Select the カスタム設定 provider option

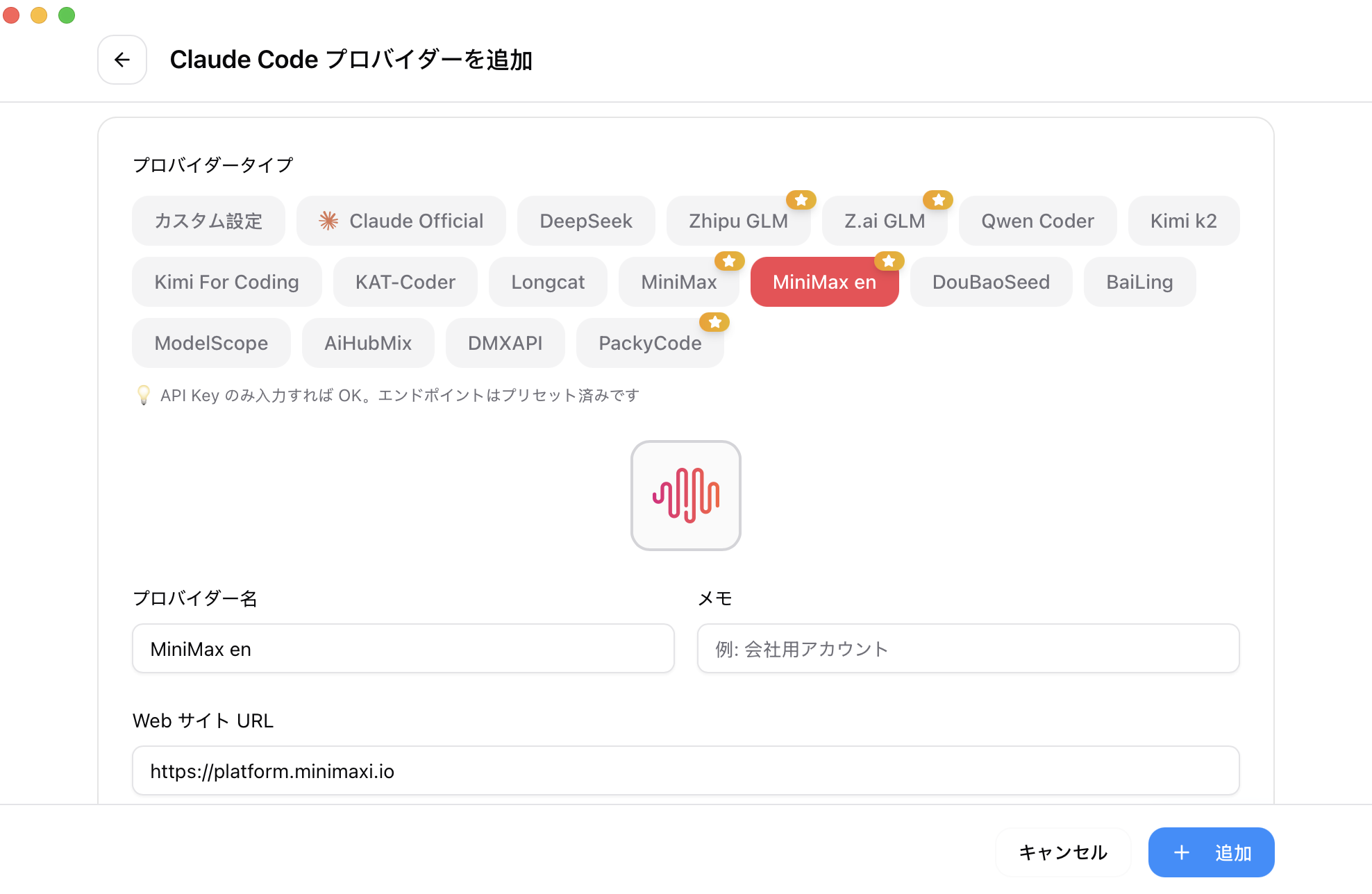[208, 221]
